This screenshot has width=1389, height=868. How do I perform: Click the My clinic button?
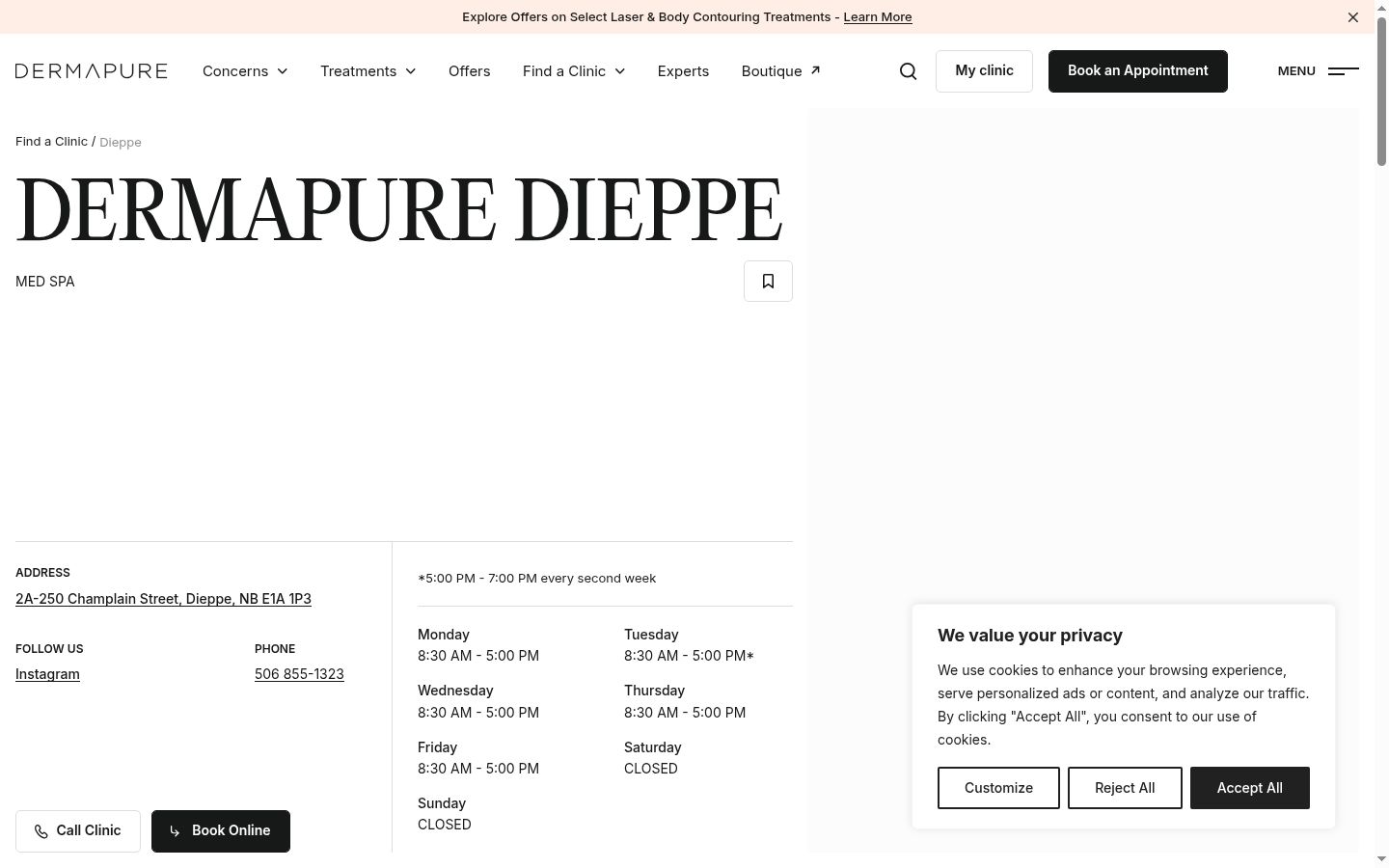(984, 71)
